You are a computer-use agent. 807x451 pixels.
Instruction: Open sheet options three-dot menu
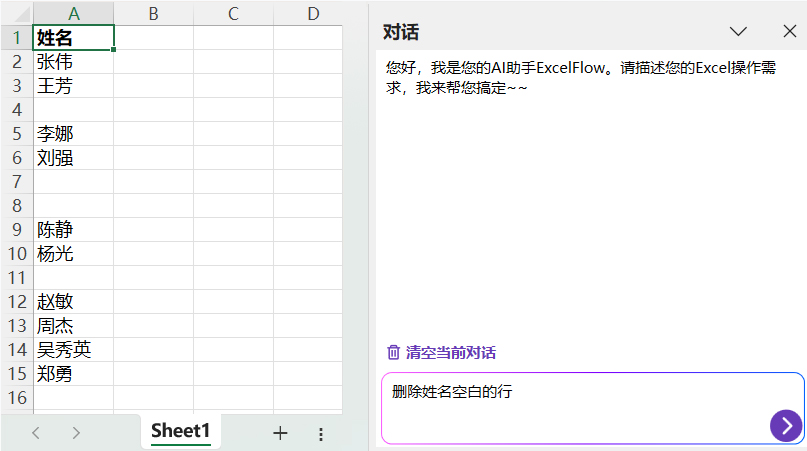click(321, 434)
